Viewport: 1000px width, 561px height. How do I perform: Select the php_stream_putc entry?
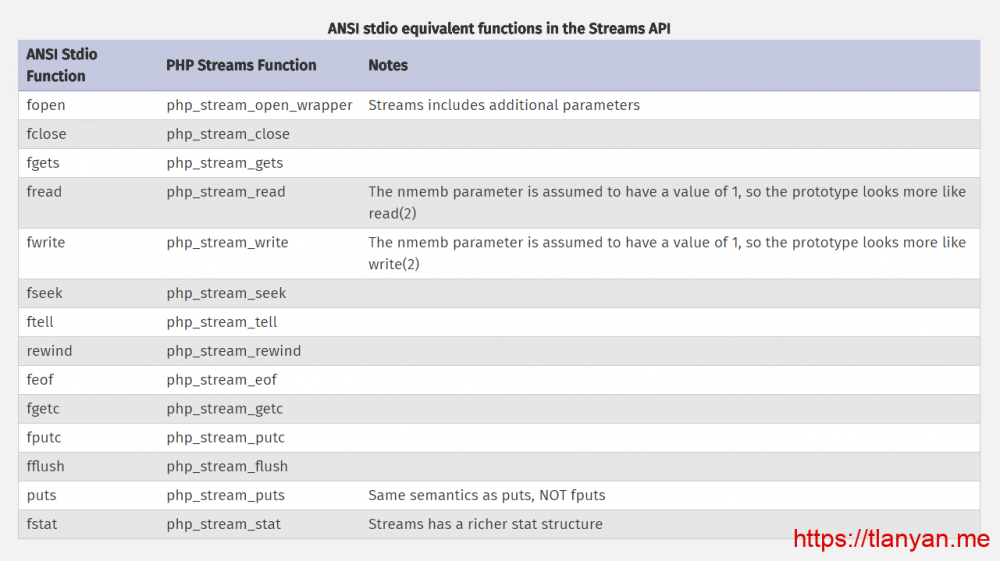(x=226, y=438)
